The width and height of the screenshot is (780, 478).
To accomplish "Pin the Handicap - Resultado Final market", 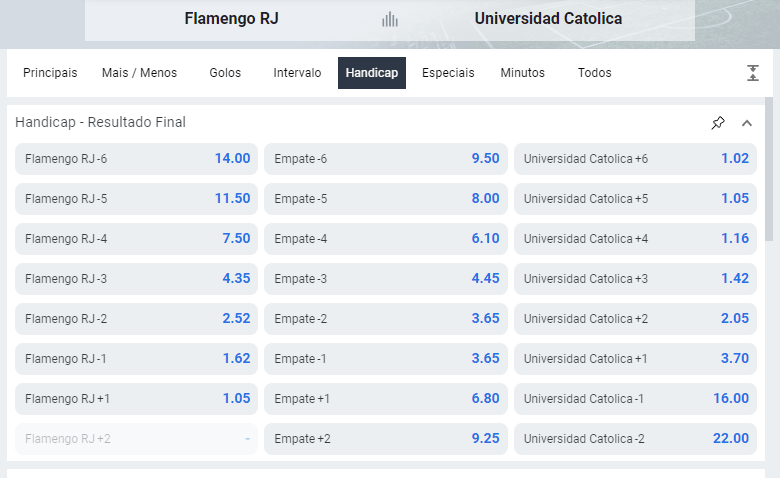I will [x=718, y=123].
